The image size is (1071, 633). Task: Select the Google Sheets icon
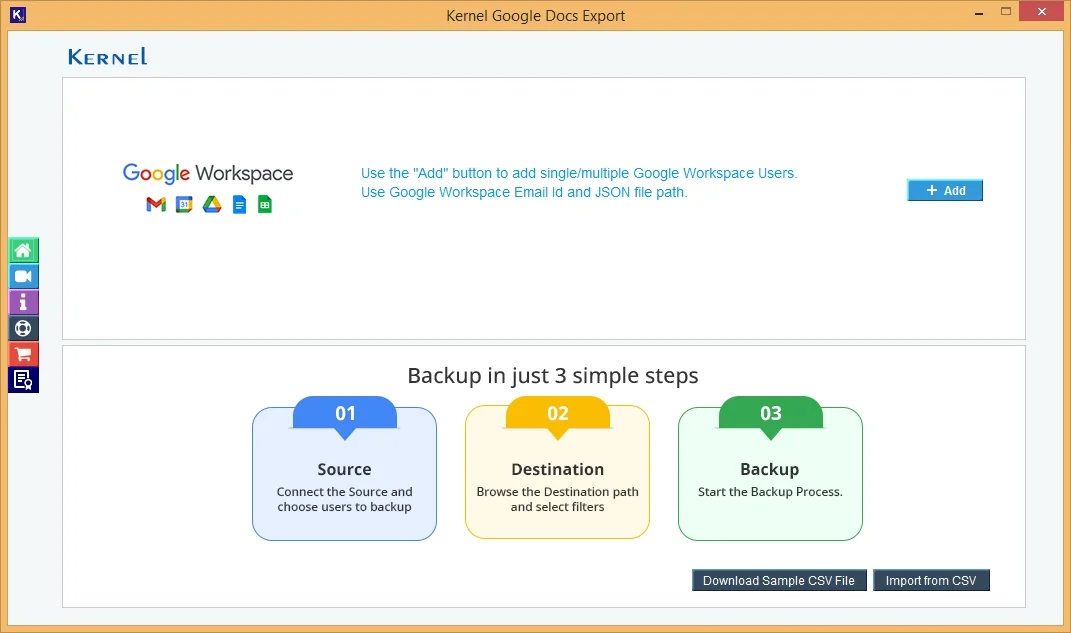click(x=266, y=204)
